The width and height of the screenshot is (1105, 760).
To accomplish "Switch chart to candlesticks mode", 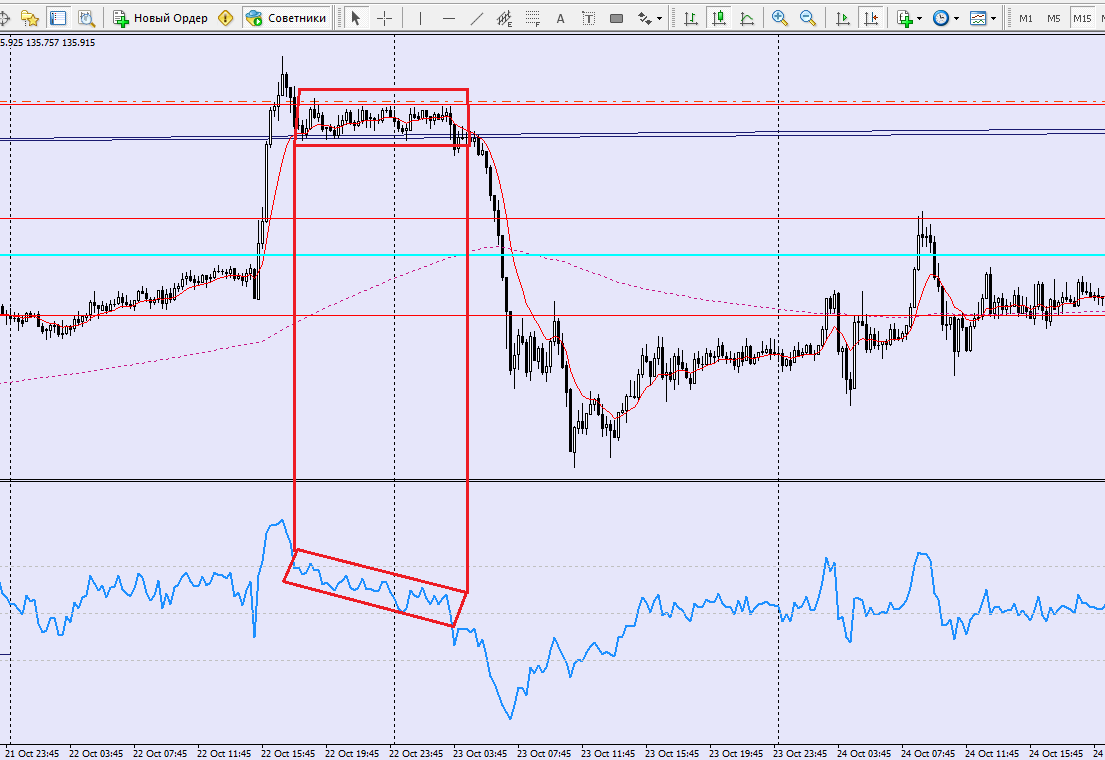I will point(719,18).
